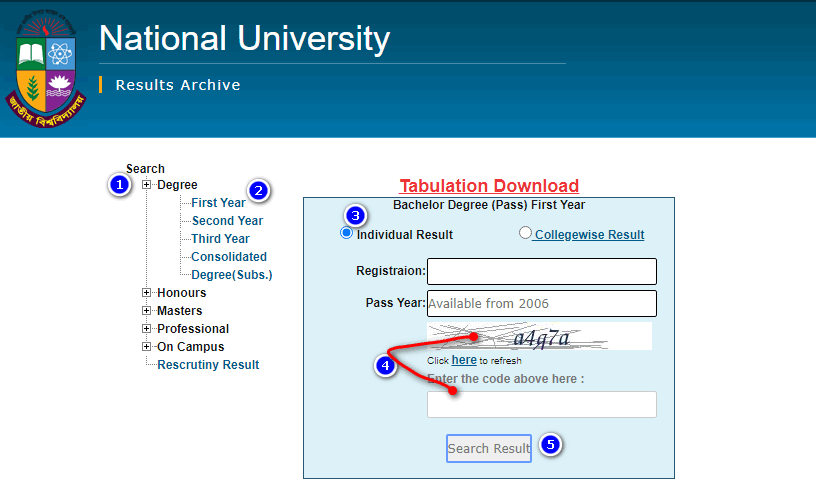
Task: Focus the captcha code entry field
Action: (542, 404)
